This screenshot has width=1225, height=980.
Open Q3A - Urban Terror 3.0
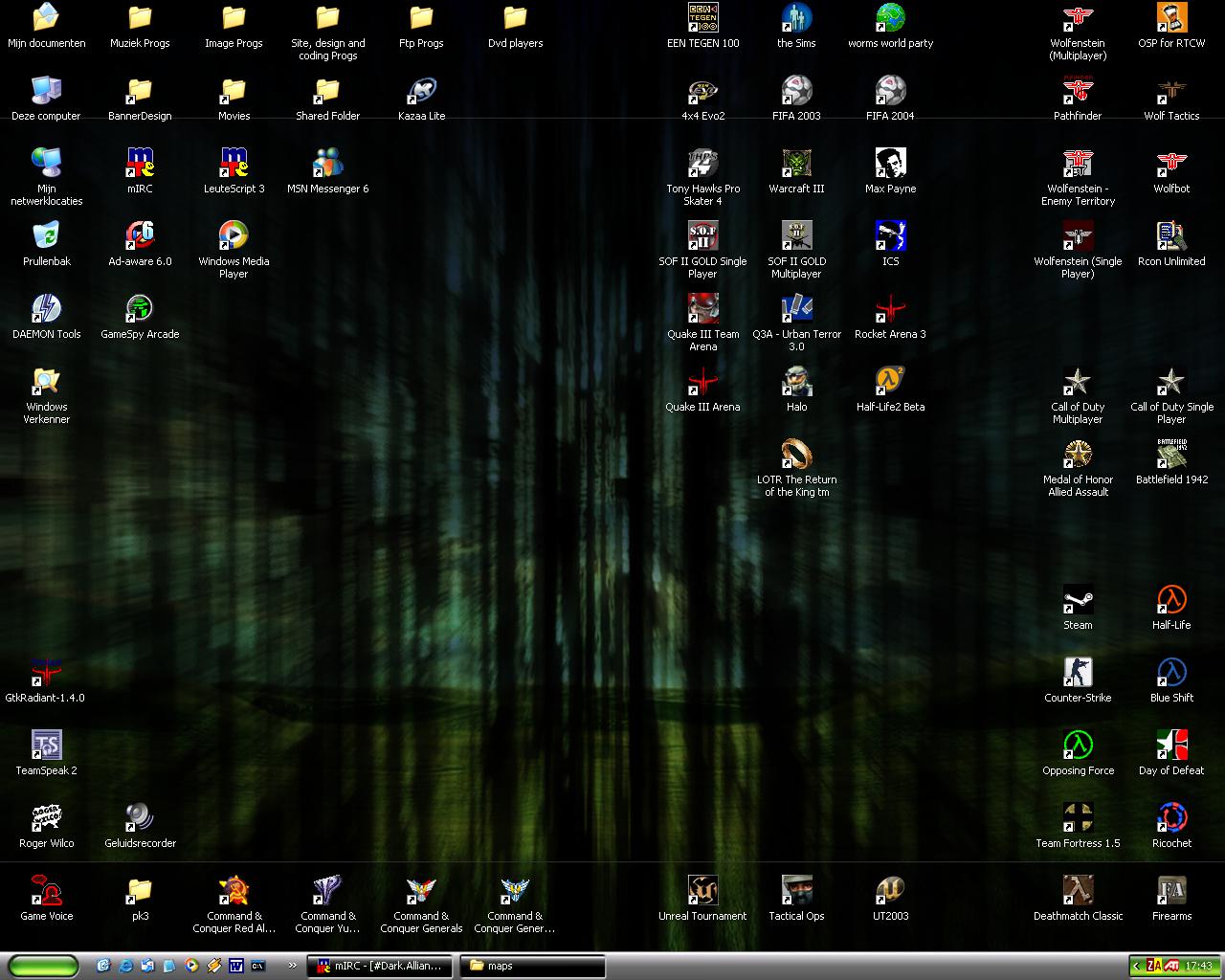click(796, 308)
